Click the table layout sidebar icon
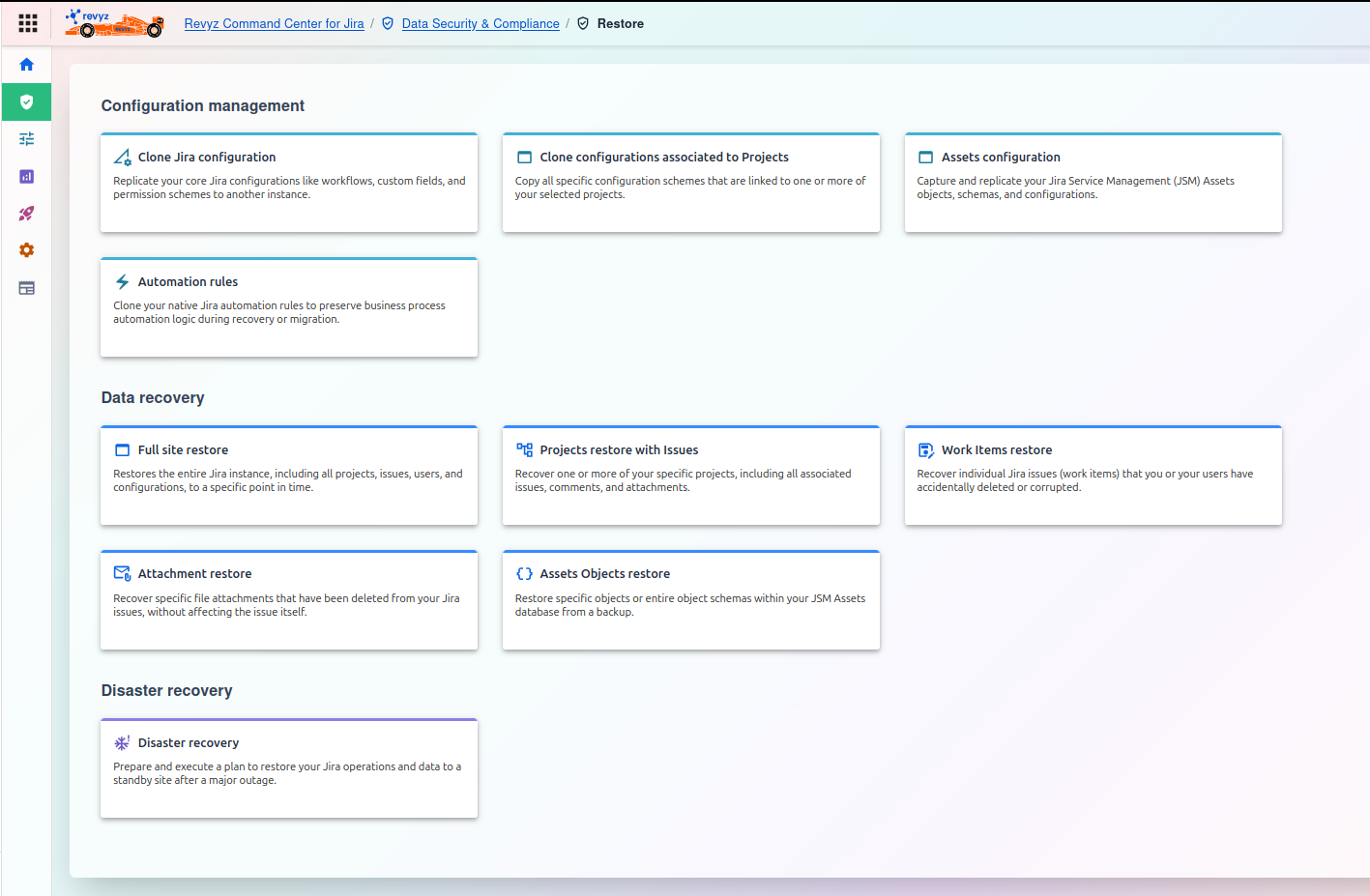 (x=27, y=288)
